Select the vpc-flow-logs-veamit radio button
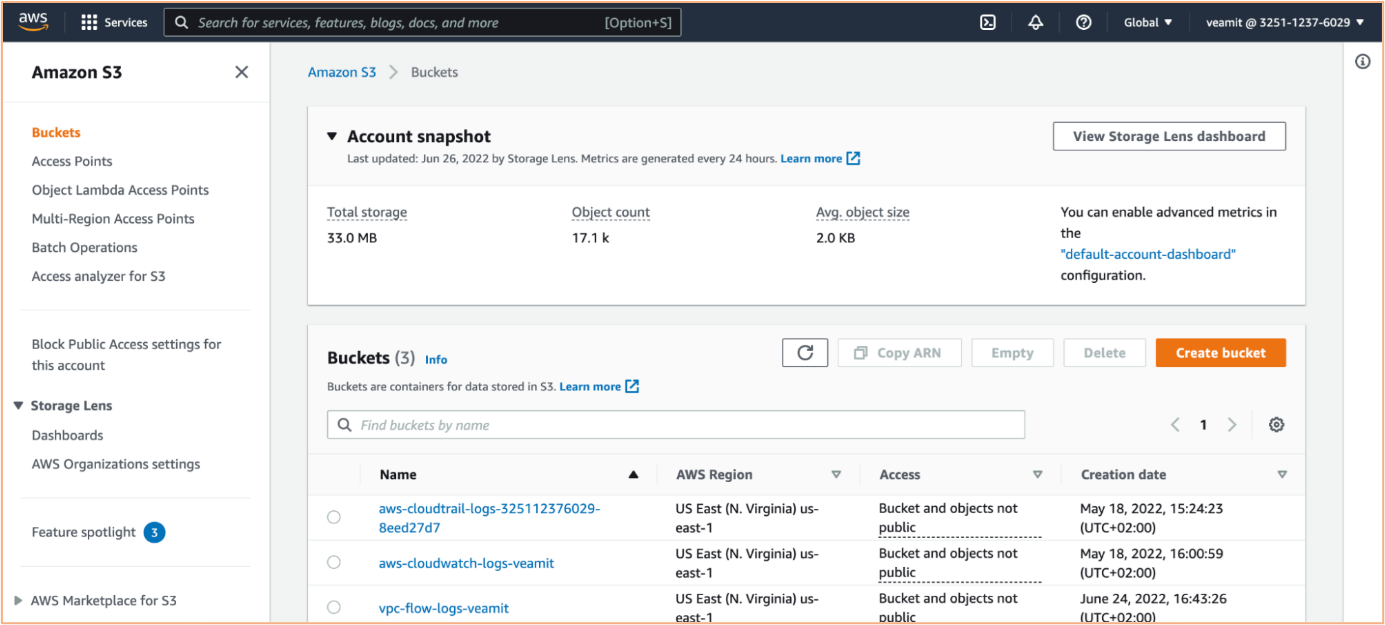Image resolution: width=1385 pixels, height=625 pixels. 334,607
